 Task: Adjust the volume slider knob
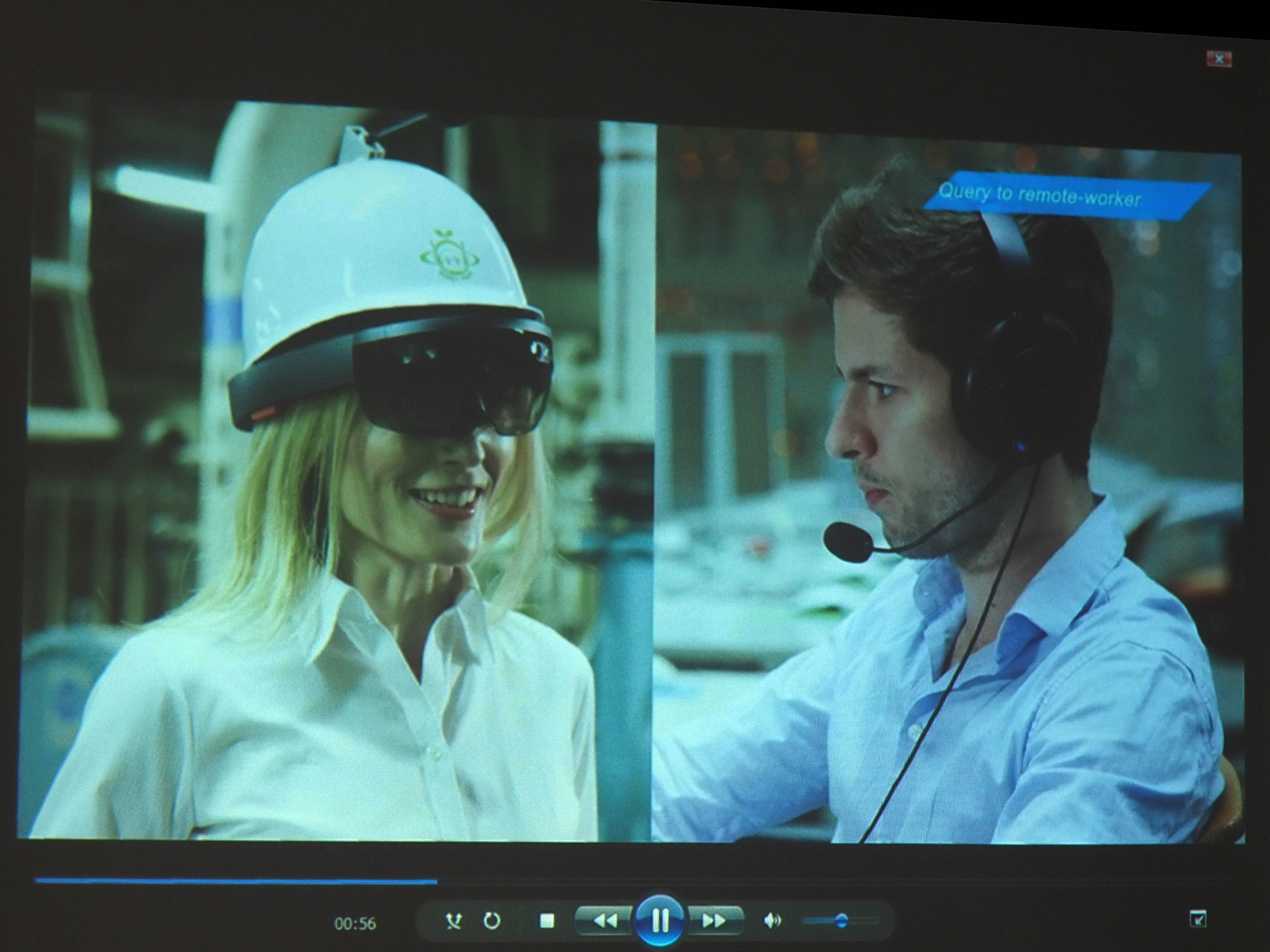click(x=841, y=920)
